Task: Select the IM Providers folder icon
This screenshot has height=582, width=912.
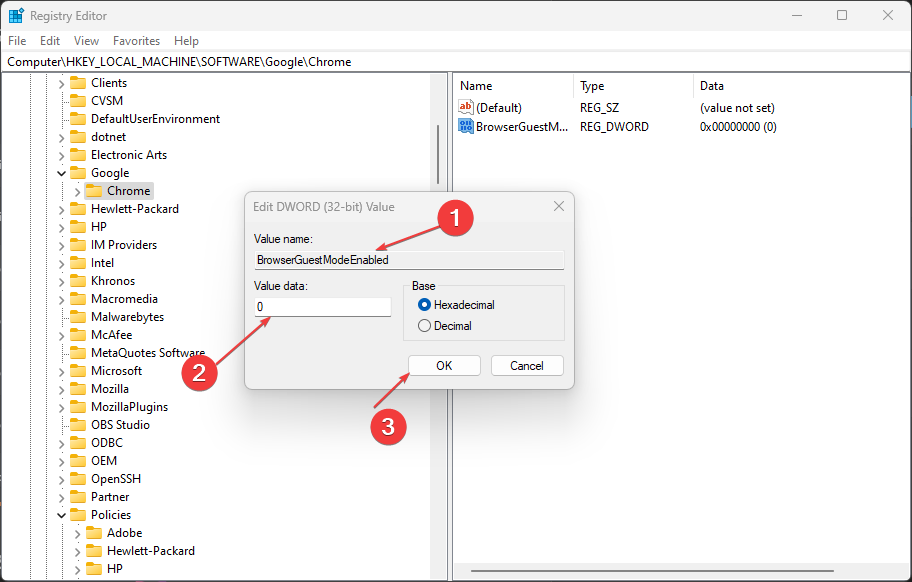Action: click(78, 245)
